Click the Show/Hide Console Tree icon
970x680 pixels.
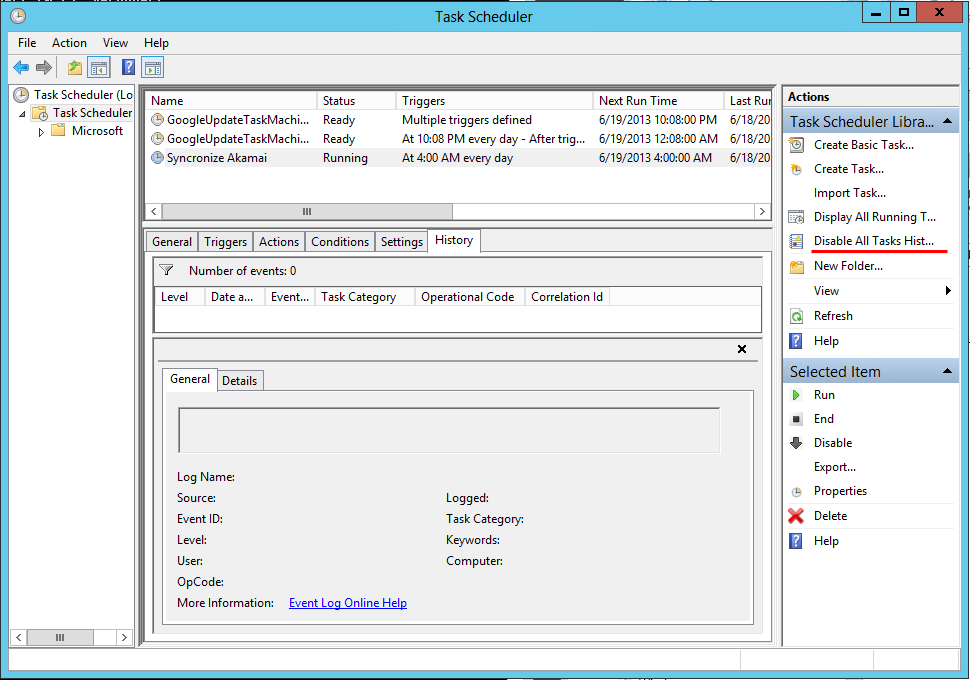(99, 67)
